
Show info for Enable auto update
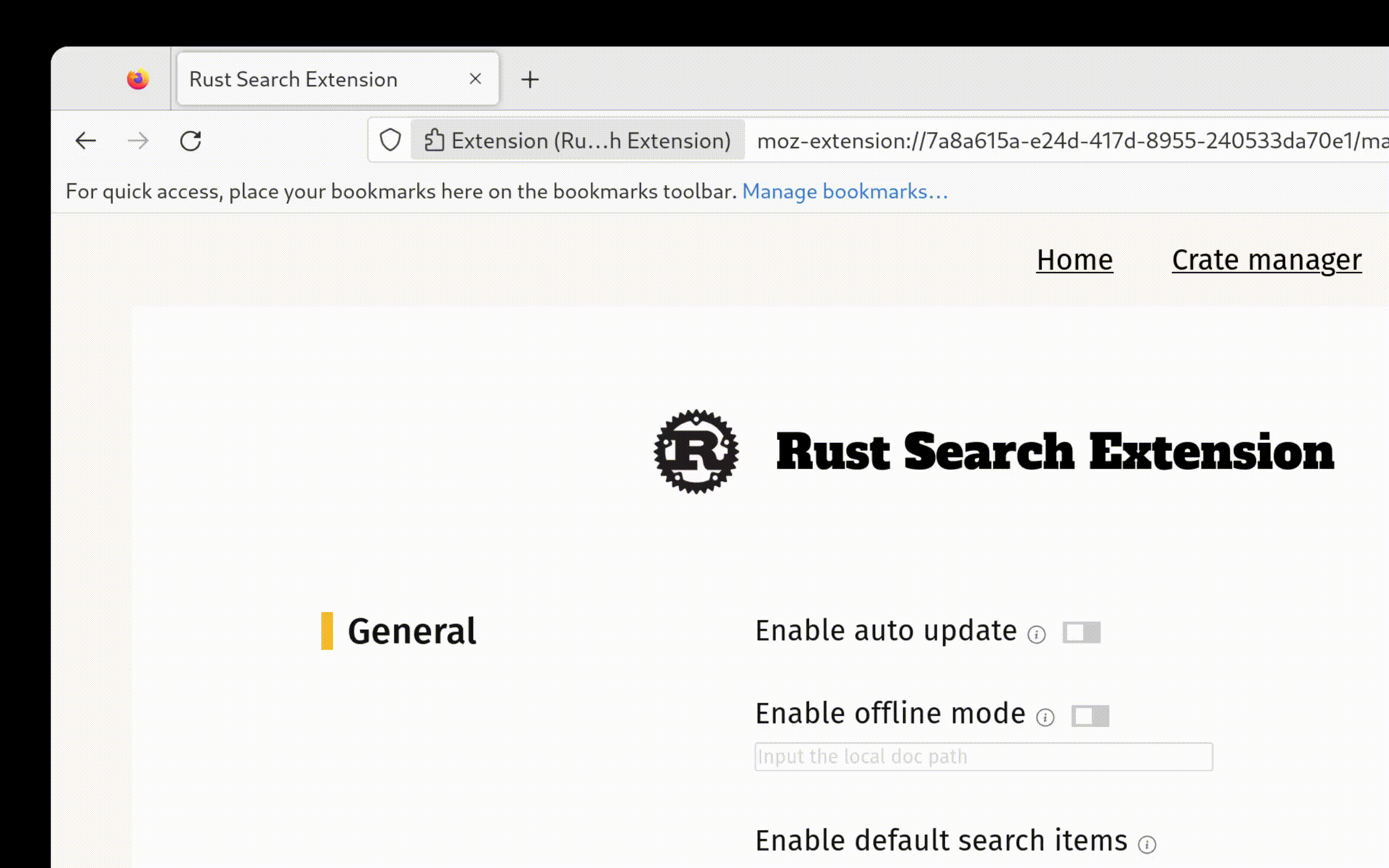(x=1036, y=634)
